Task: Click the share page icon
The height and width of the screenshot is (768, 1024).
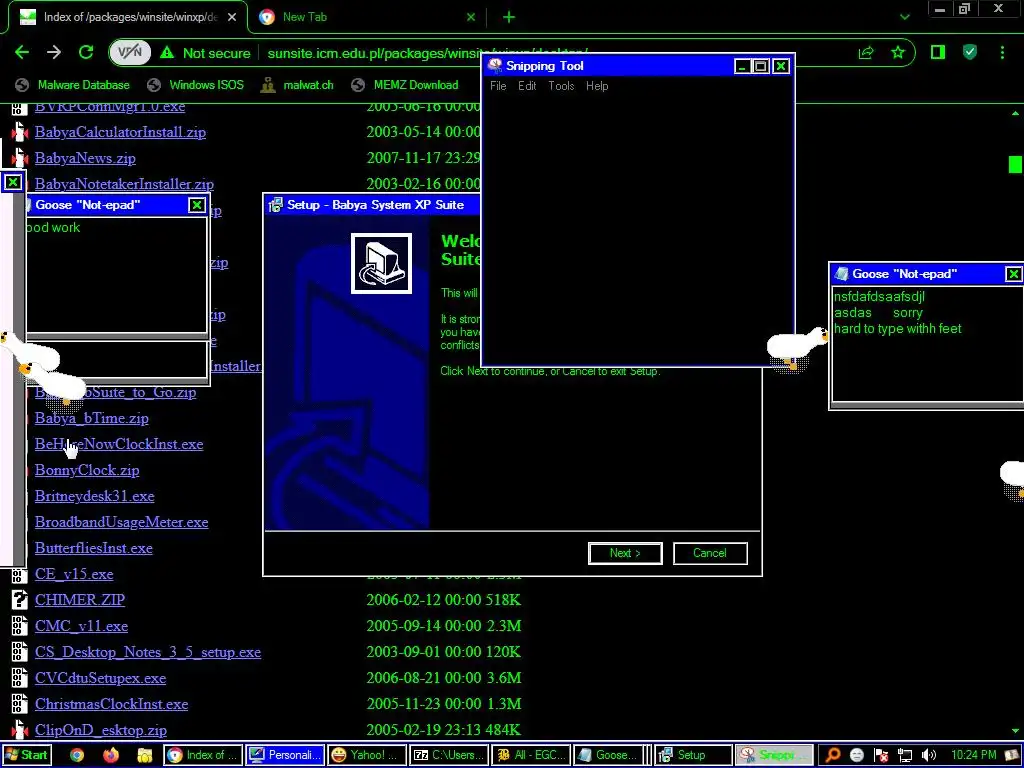Action: 866,53
